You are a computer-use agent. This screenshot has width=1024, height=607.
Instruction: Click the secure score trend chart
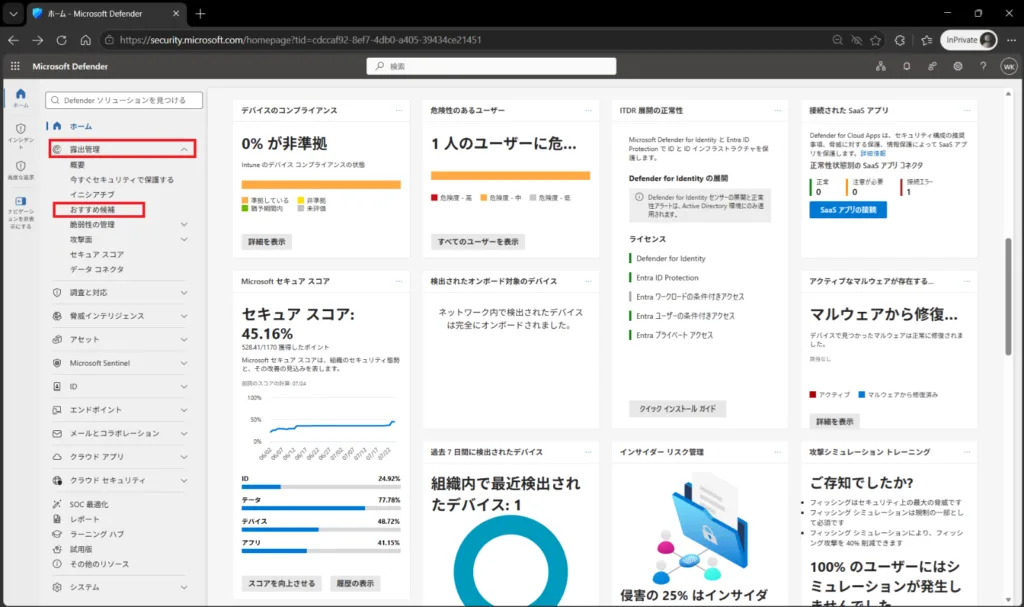coord(321,428)
